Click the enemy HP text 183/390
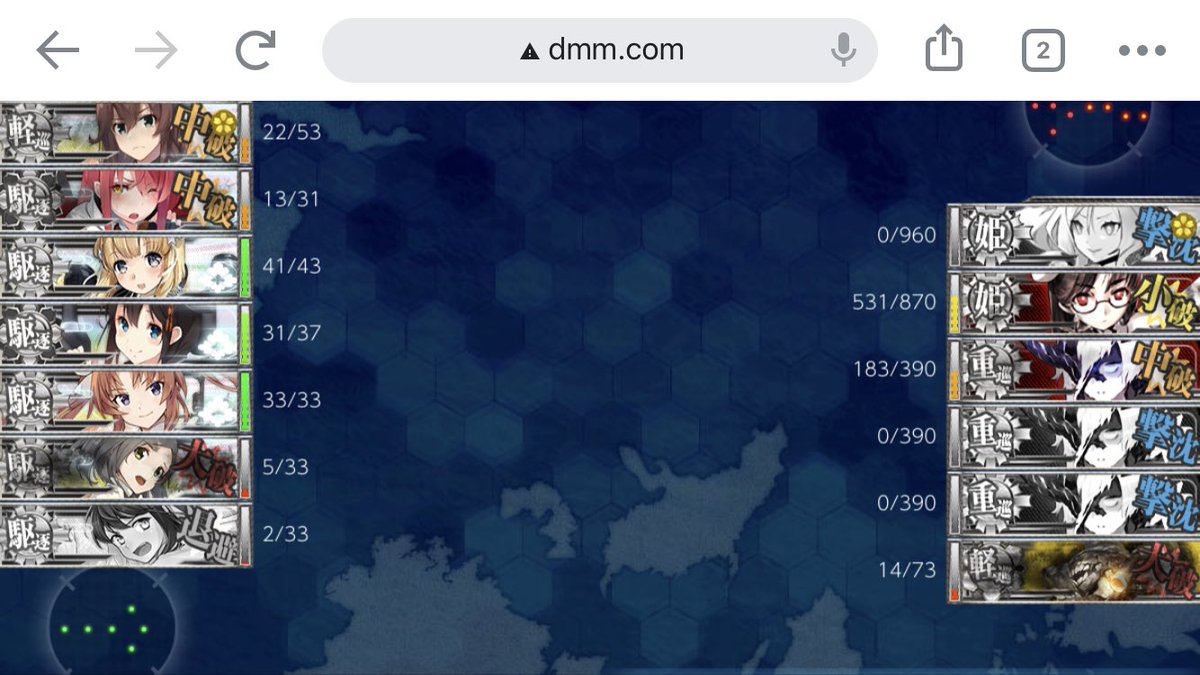Viewport: 1200px width, 675px height. [x=895, y=369]
